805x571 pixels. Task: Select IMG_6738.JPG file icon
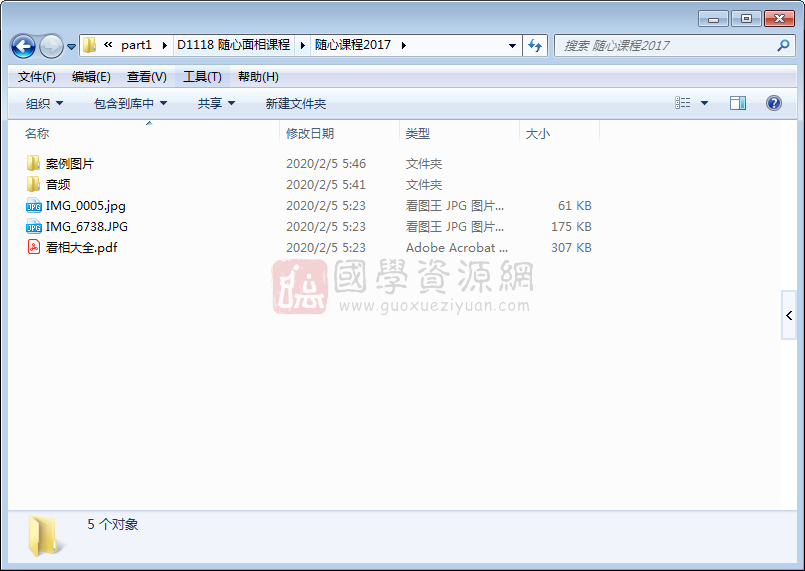coord(33,226)
